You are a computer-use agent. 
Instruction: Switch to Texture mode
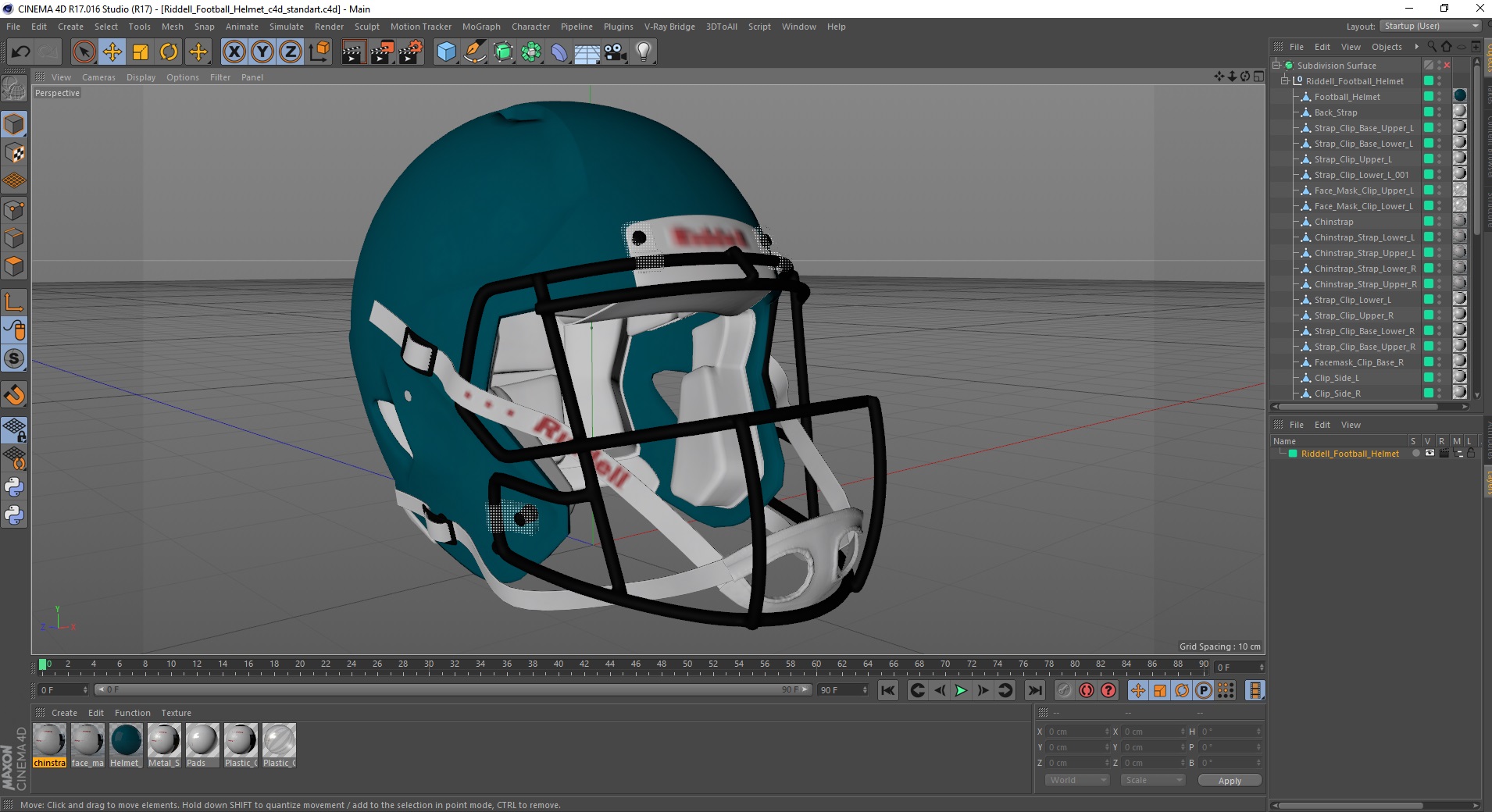pos(14,153)
